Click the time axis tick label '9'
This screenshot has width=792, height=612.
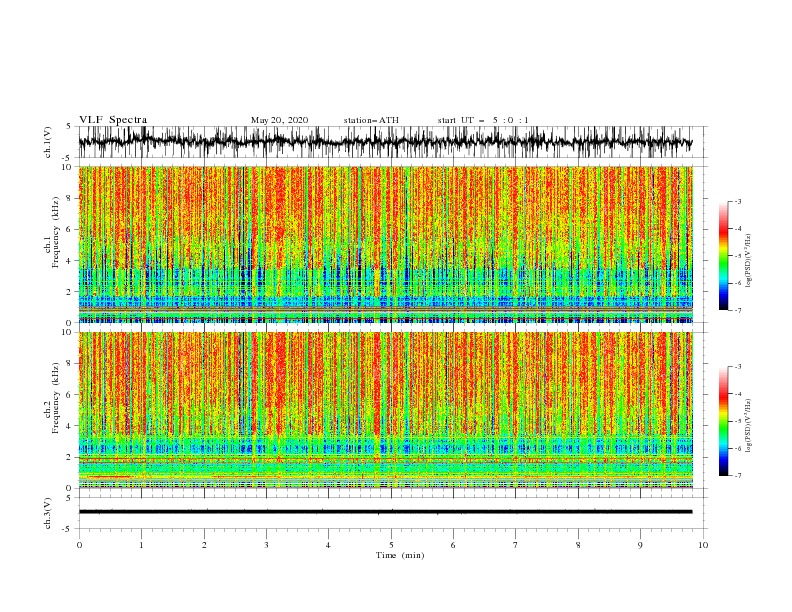tap(640, 545)
